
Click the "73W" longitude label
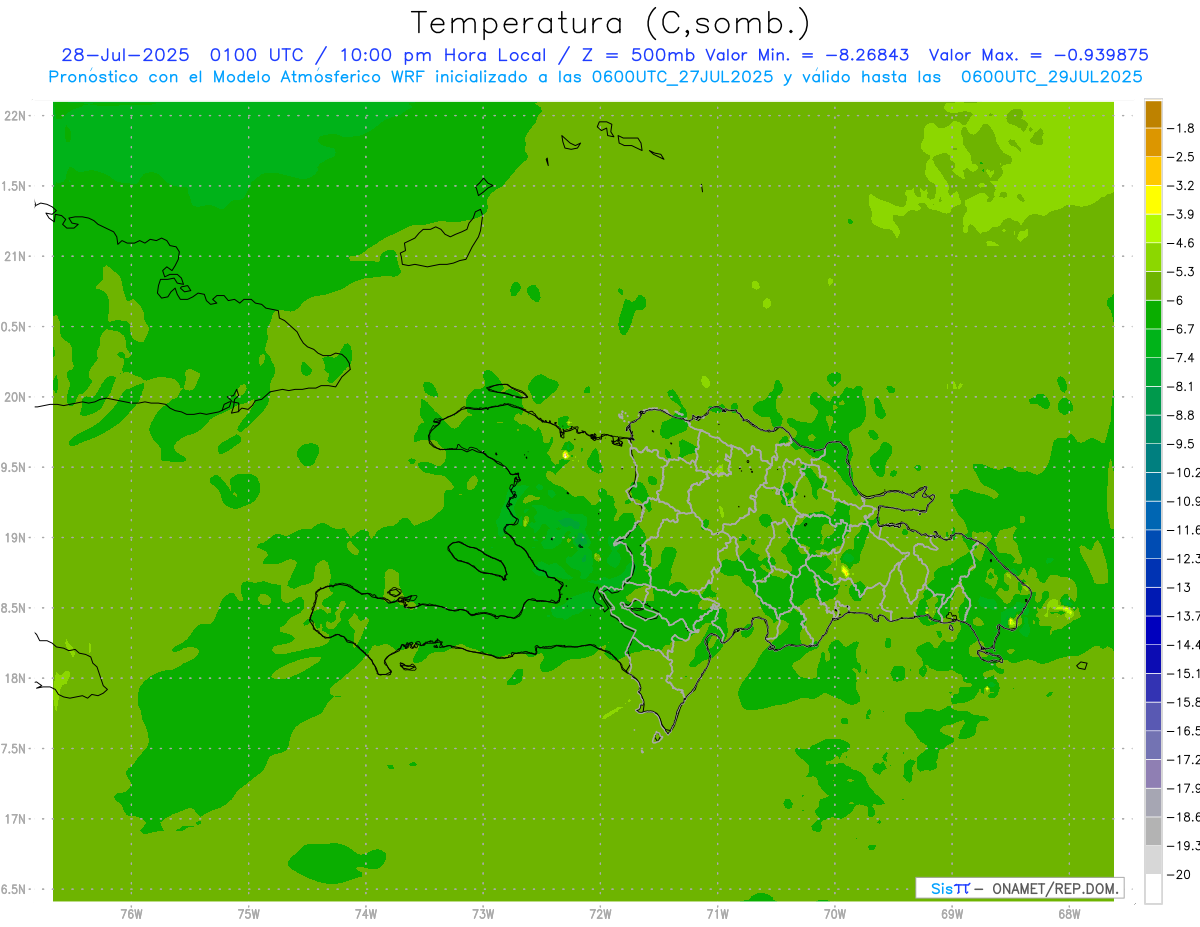click(x=483, y=913)
